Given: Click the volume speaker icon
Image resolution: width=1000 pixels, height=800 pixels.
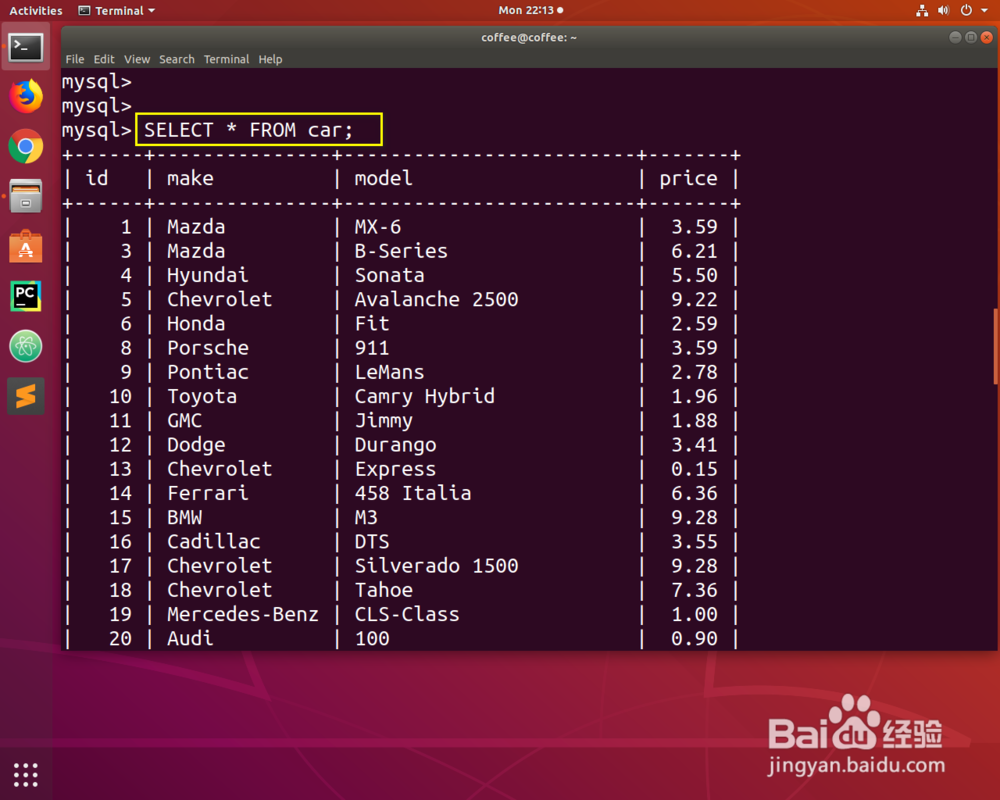Looking at the screenshot, I should point(943,10).
